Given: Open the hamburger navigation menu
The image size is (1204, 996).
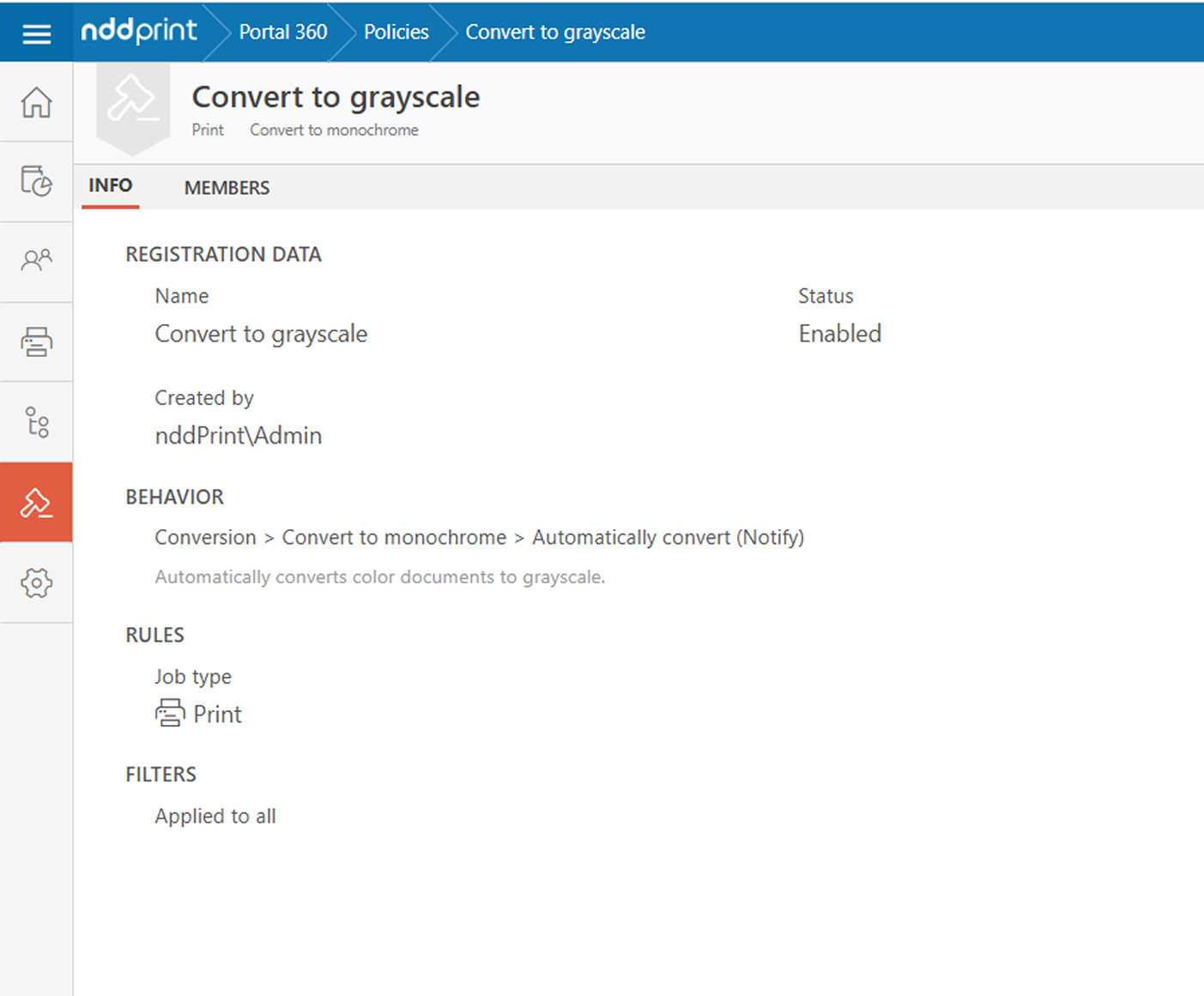Looking at the screenshot, I should (x=36, y=33).
